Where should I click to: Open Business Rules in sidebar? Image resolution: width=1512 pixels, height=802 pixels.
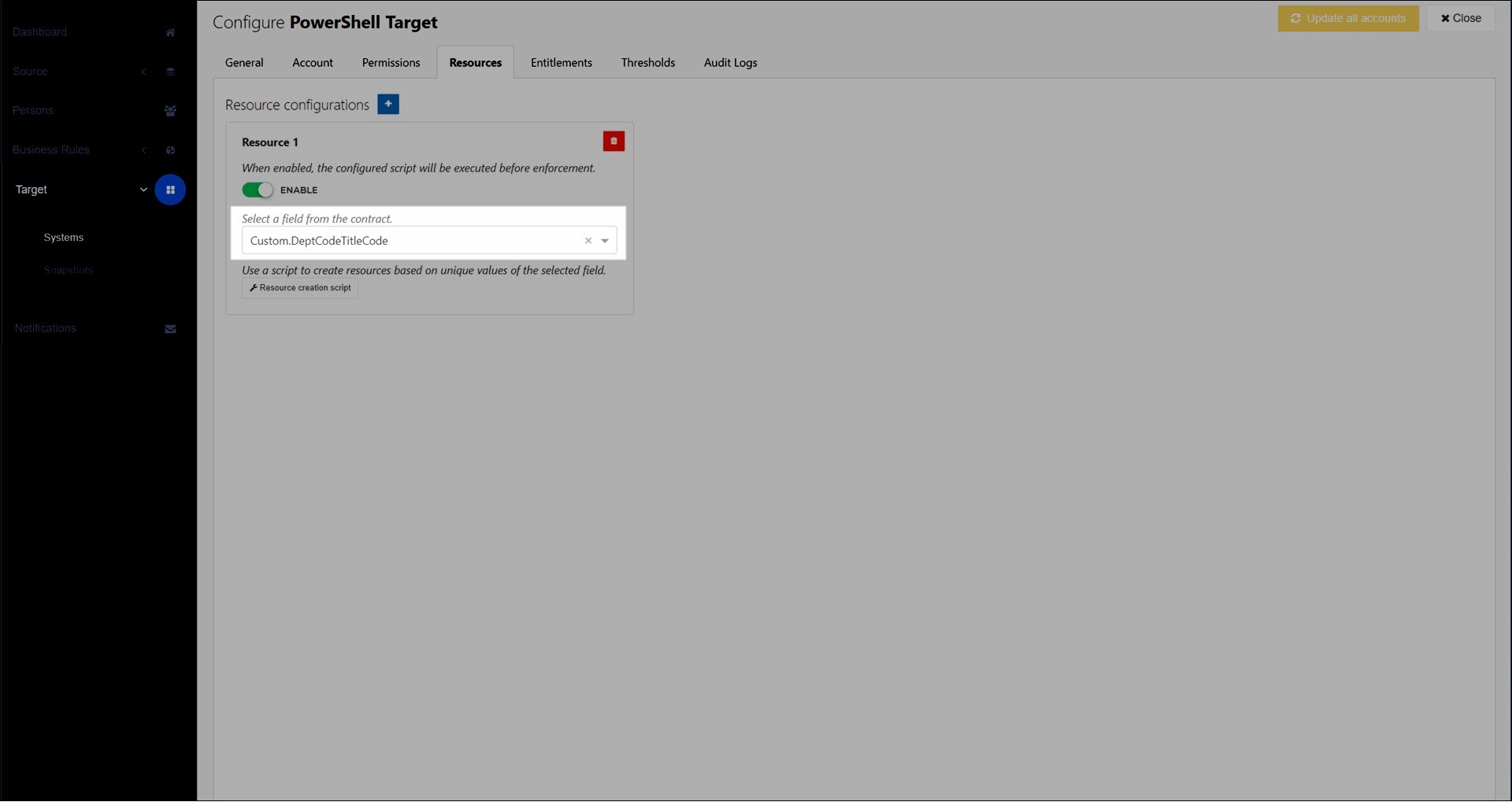click(x=51, y=150)
